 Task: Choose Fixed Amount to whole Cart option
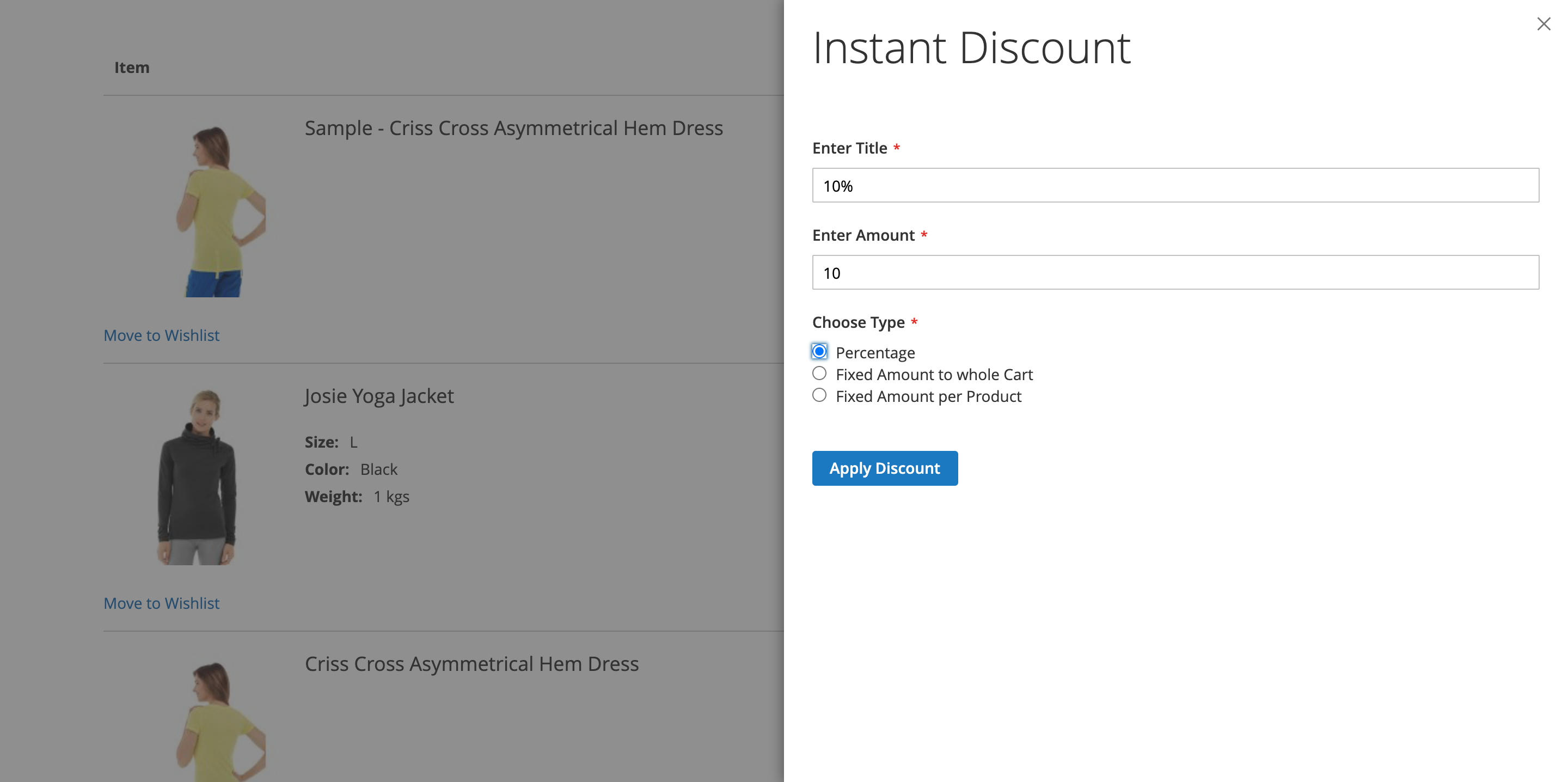[819, 374]
